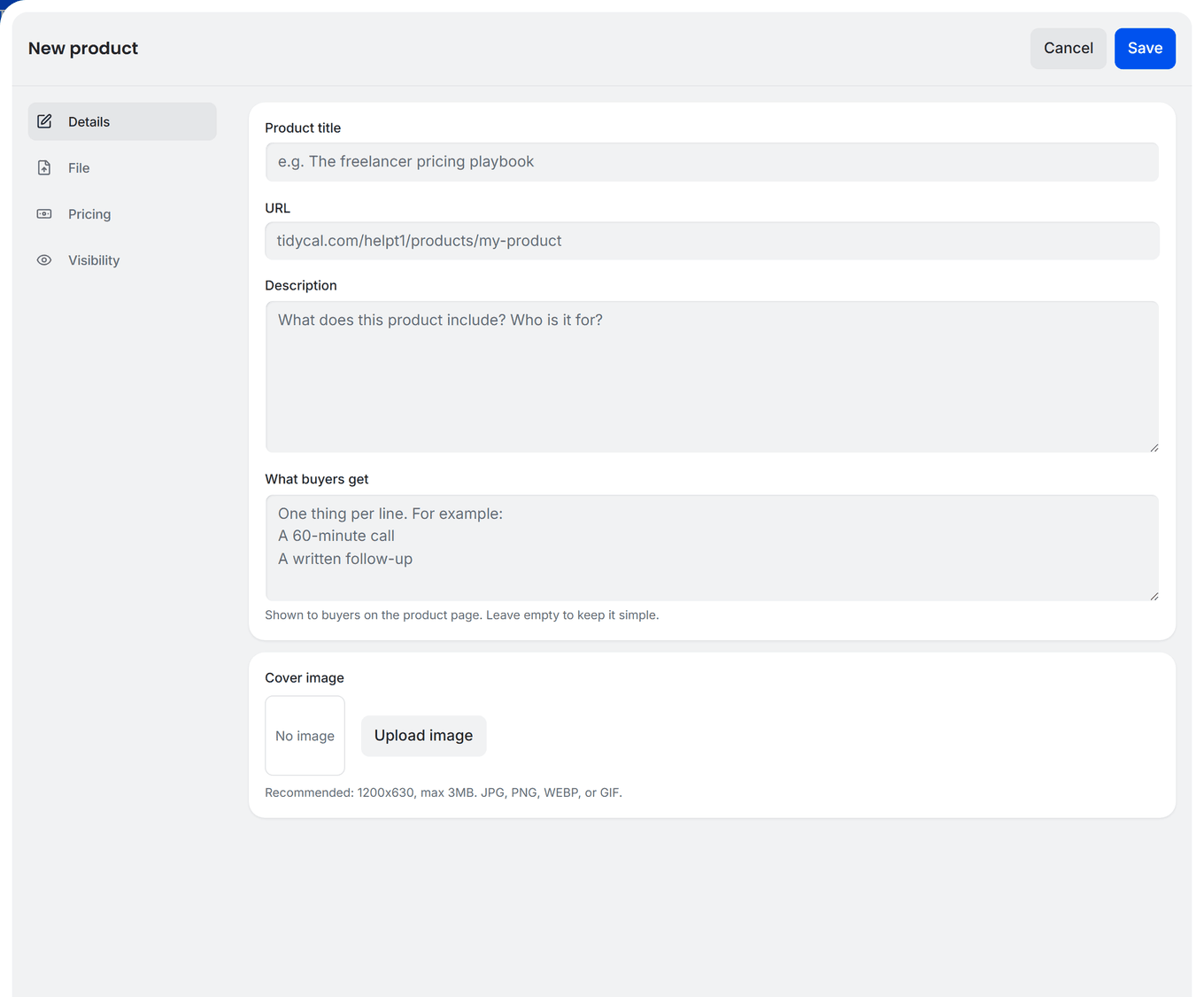Click the What buyers get resize handle
Screen dimensions: 1204x997
[1154, 596]
